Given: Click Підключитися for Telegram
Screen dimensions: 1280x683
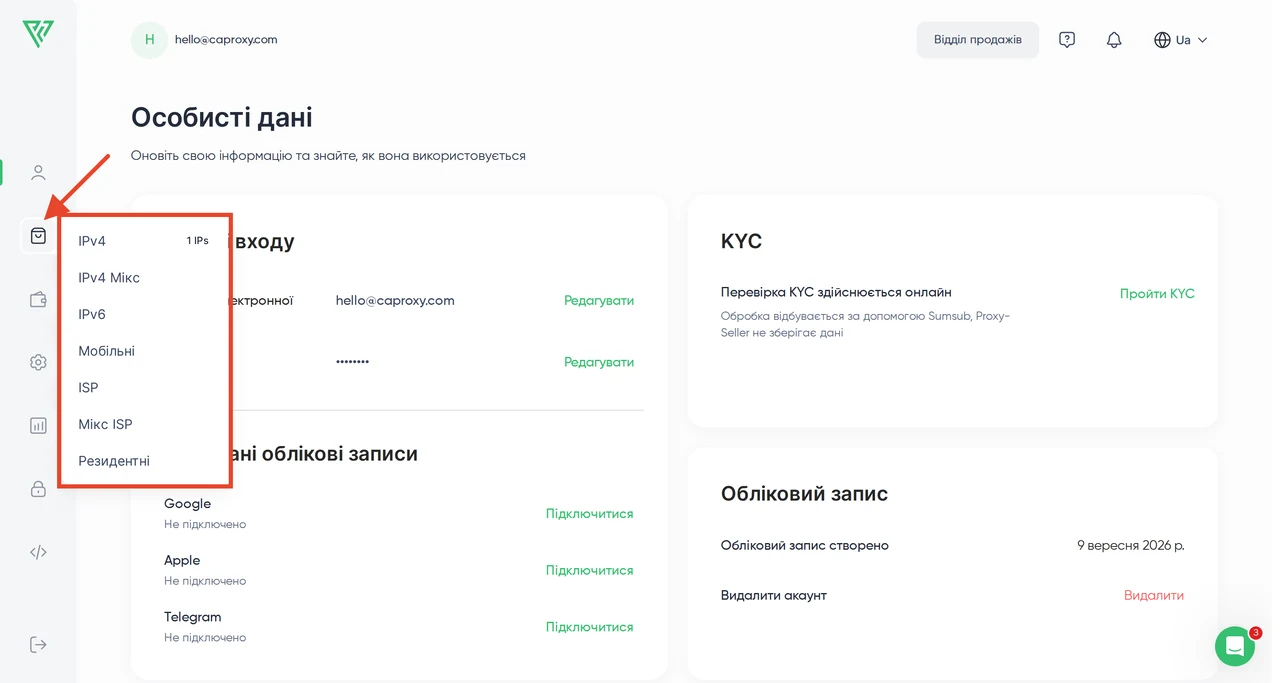Looking at the screenshot, I should click(x=589, y=627).
